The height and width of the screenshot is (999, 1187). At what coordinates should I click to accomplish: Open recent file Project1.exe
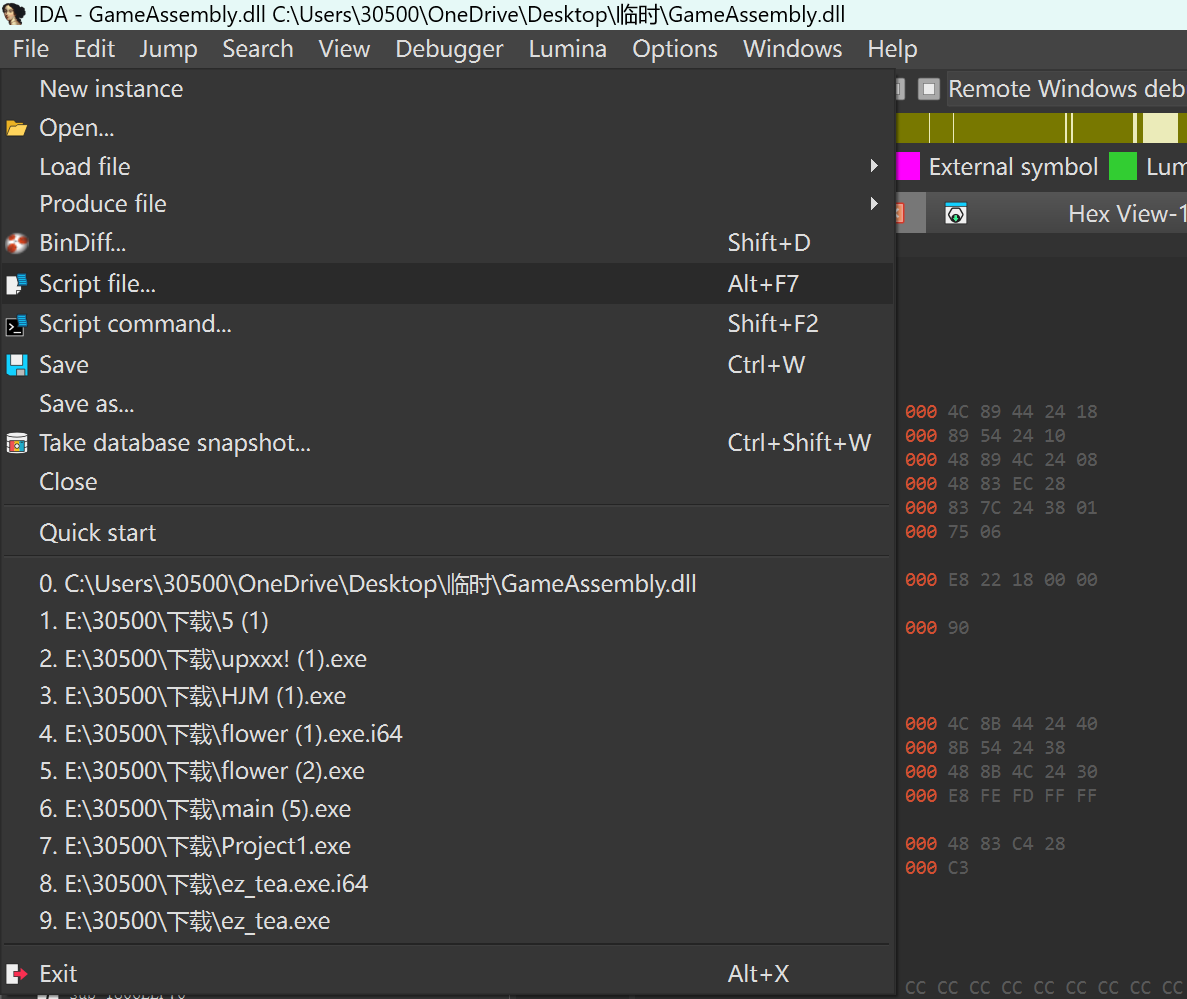click(x=447, y=846)
